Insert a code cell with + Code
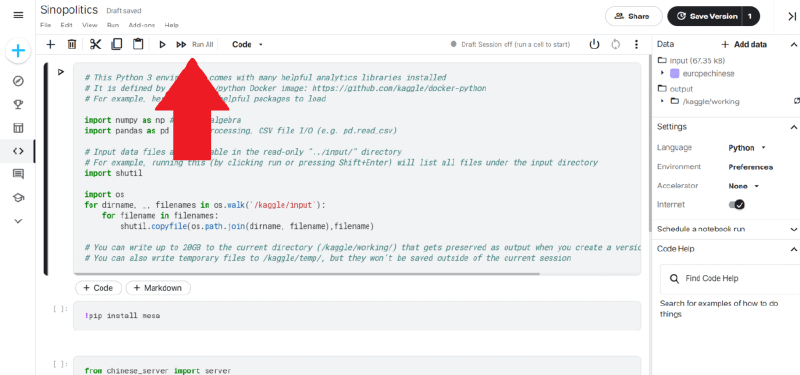 point(98,288)
